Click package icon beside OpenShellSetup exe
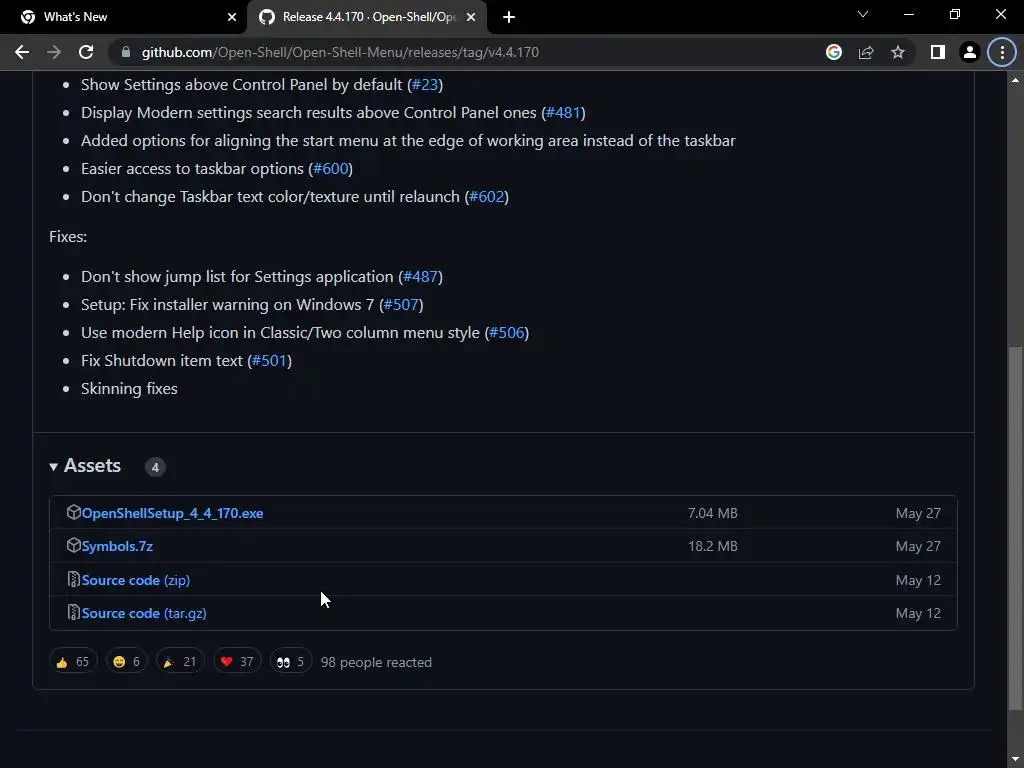The width and height of the screenshot is (1024, 768). point(73,513)
